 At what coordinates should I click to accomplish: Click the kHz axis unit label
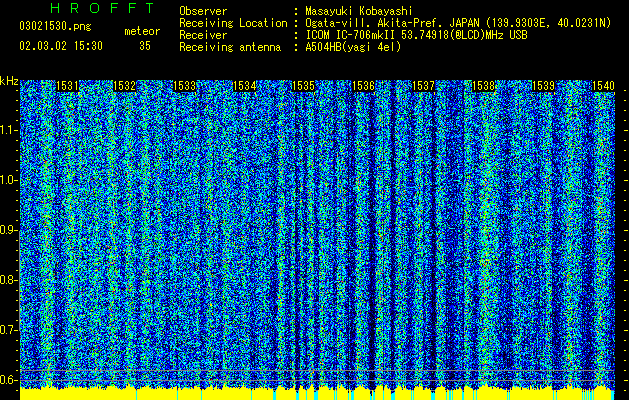[9, 81]
